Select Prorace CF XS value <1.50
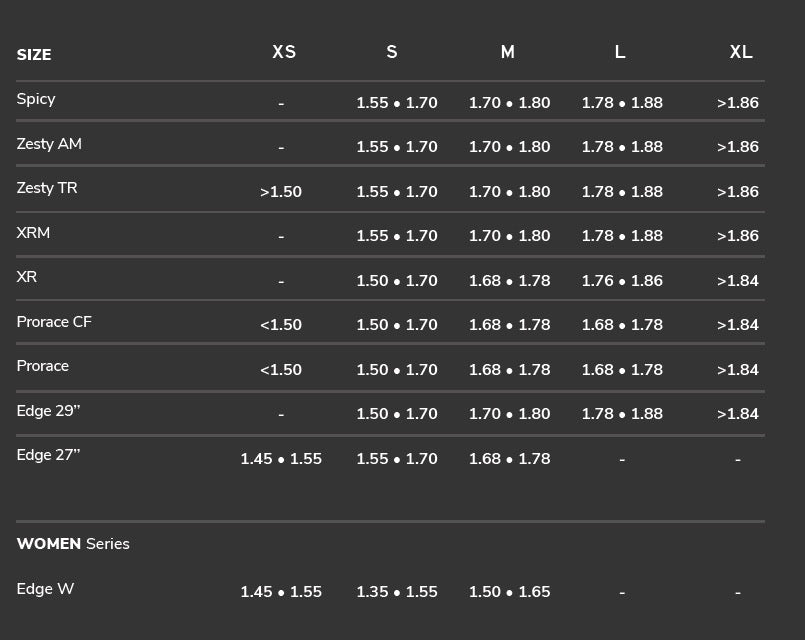The image size is (805, 640). [281, 325]
